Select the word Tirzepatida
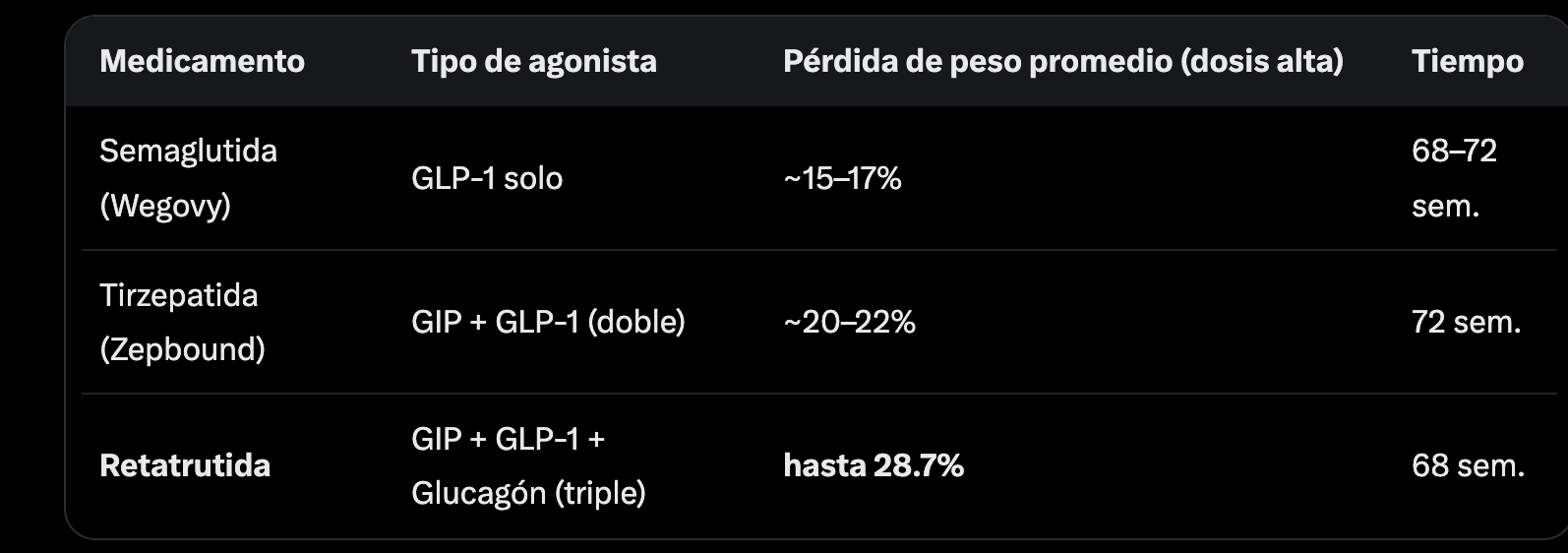 tap(178, 295)
